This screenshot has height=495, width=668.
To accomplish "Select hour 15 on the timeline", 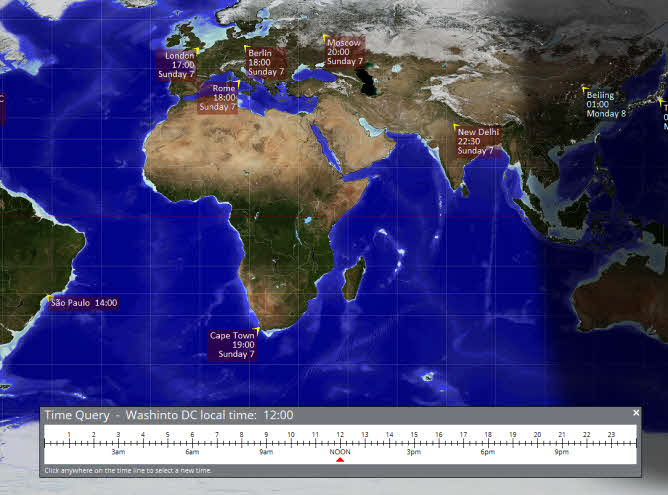I will [x=415, y=435].
